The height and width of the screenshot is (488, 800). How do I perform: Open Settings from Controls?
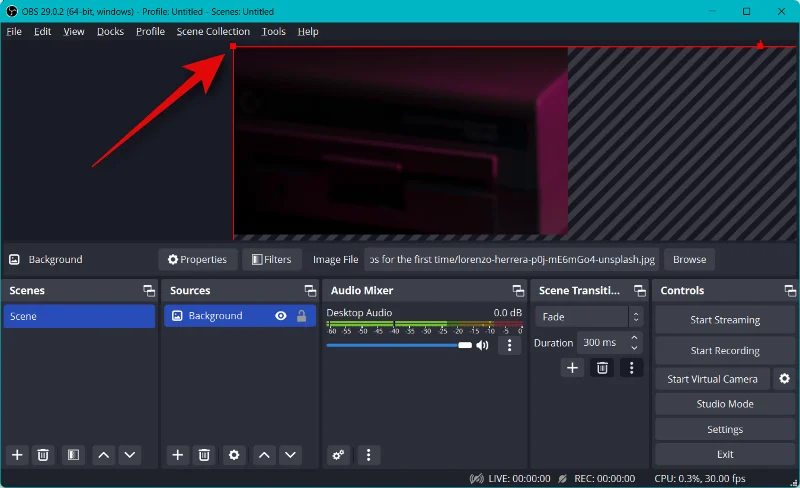click(x=725, y=429)
